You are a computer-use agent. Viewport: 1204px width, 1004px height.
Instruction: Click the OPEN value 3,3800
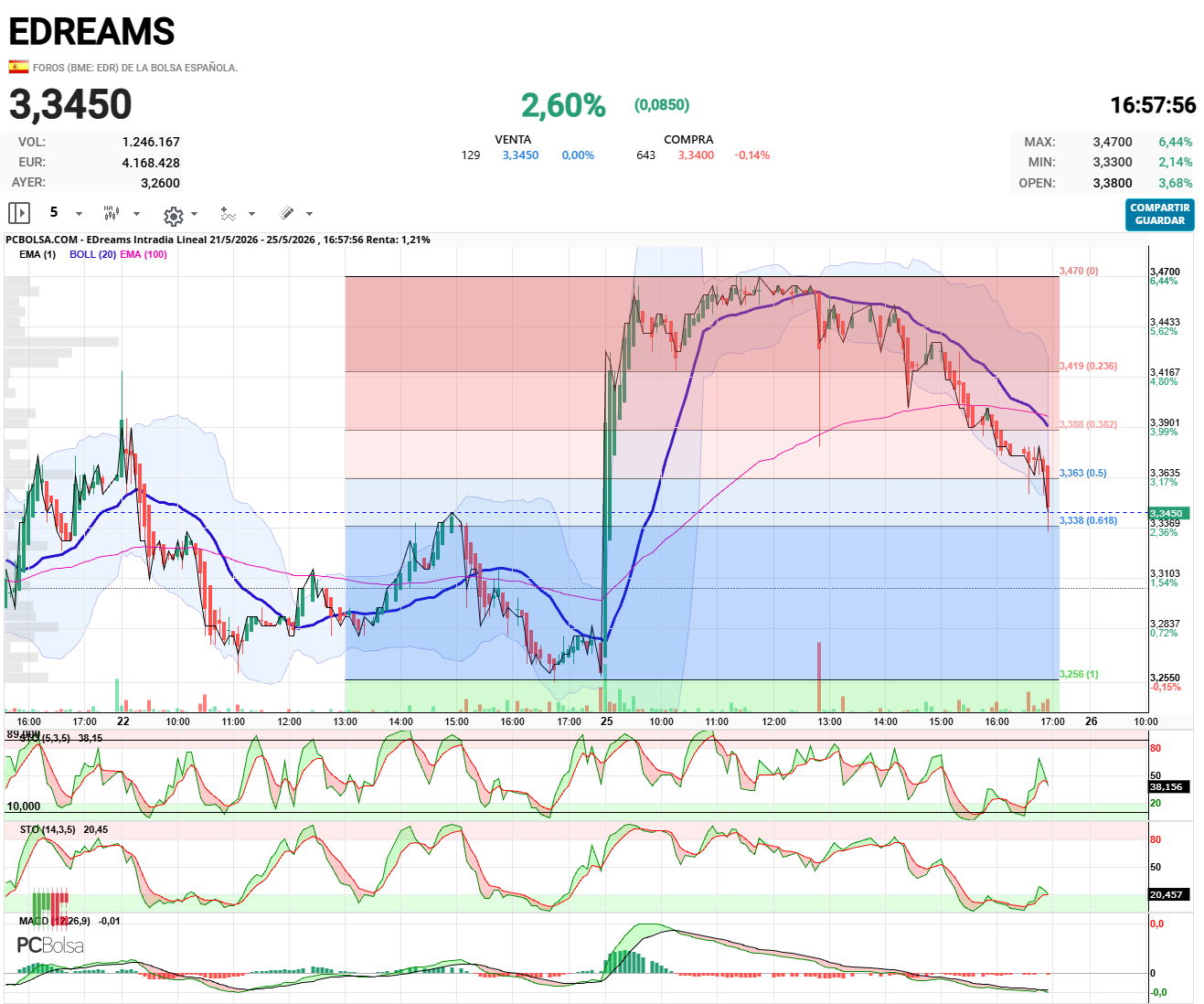(1113, 183)
